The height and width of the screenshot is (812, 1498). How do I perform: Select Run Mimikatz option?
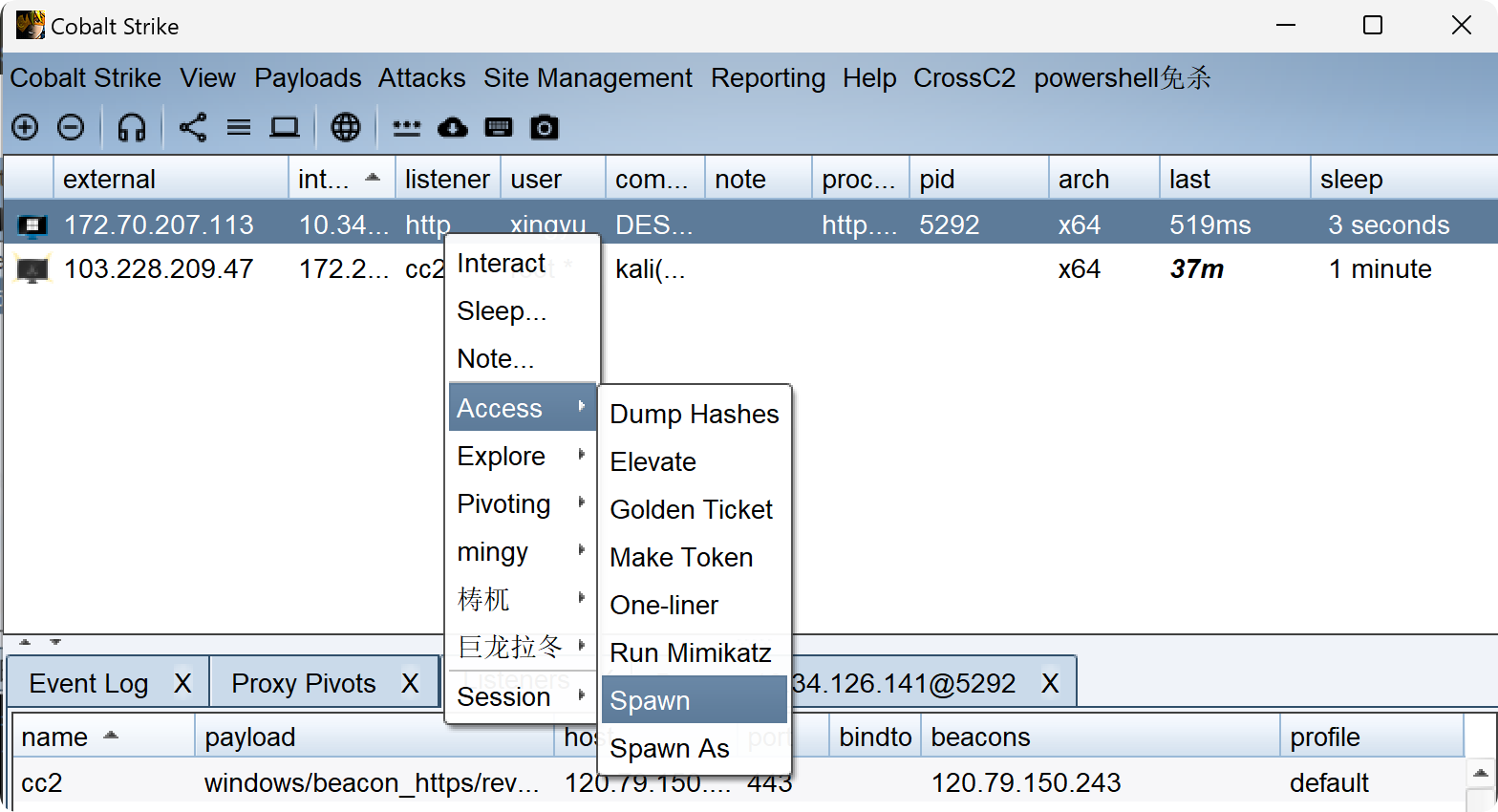[695, 652]
